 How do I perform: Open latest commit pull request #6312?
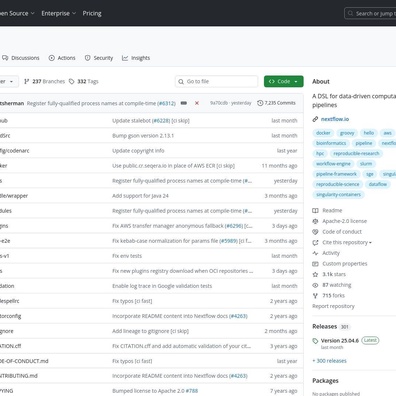pyautogui.click(x=166, y=103)
